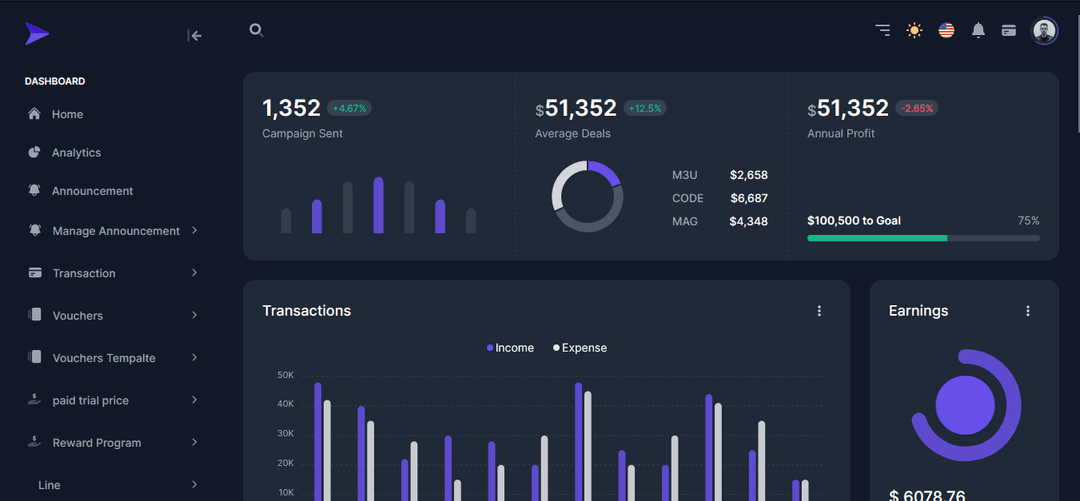Open the US flag language selector

pos(946,30)
